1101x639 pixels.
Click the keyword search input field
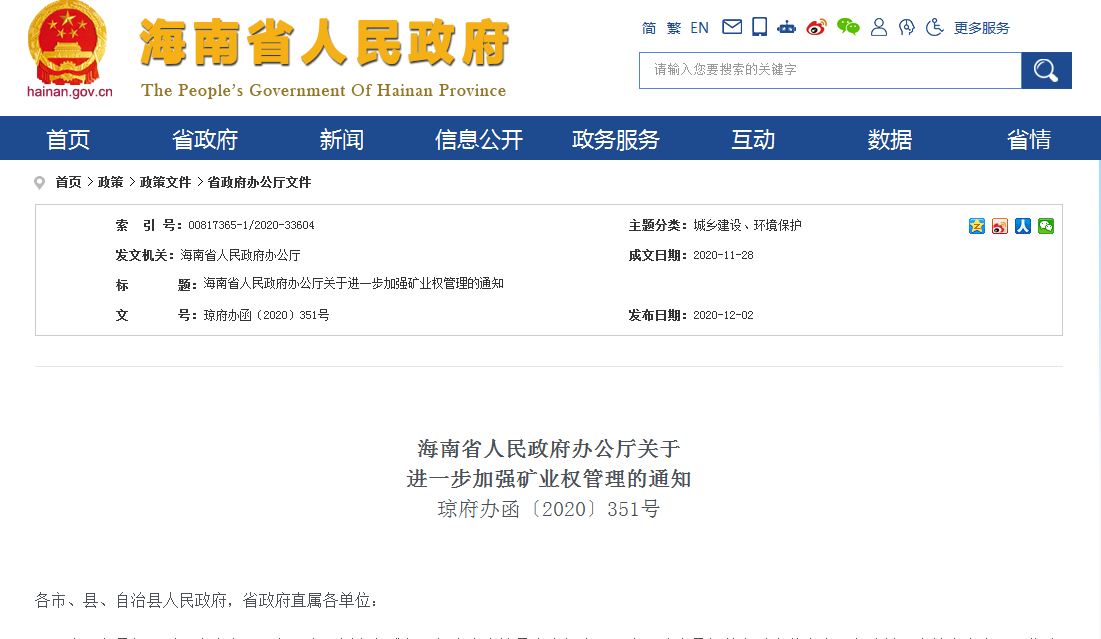pos(829,70)
